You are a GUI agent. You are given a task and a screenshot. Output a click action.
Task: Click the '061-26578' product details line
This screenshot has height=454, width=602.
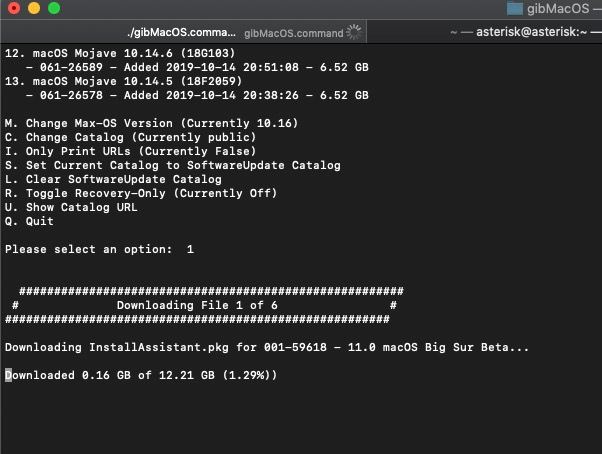197,95
